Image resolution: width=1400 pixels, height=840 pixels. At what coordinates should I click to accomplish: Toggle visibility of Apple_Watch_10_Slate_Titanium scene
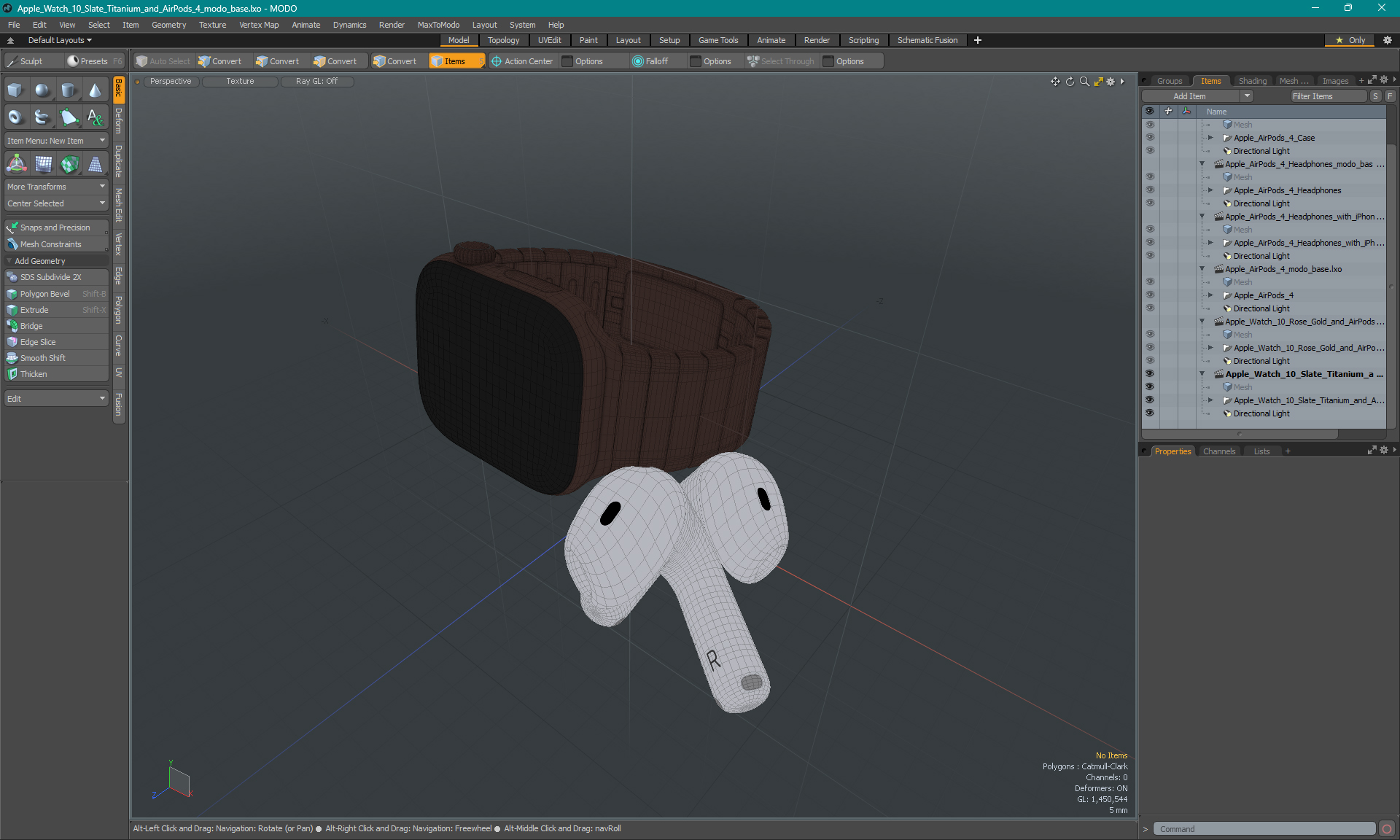(x=1150, y=374)
